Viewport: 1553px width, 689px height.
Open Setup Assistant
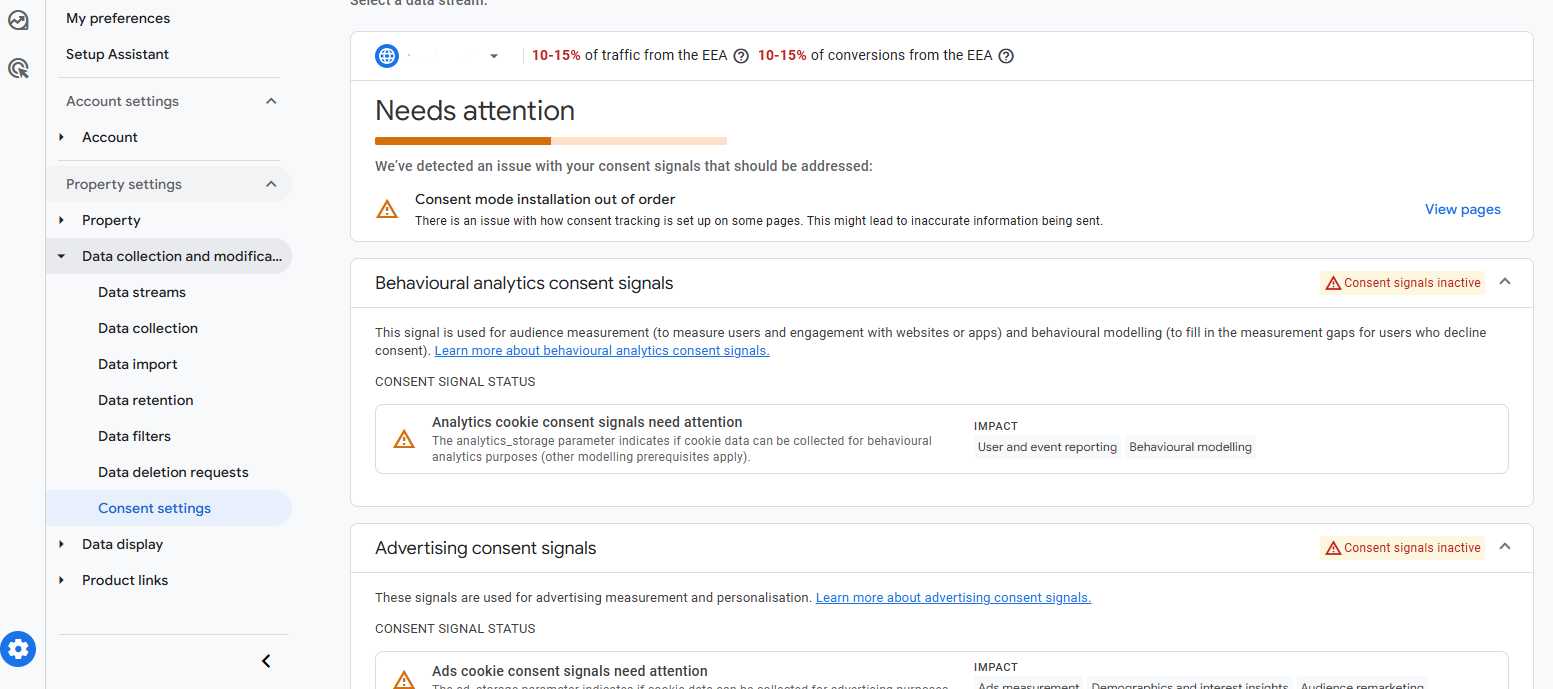click(x=117, y=54)
